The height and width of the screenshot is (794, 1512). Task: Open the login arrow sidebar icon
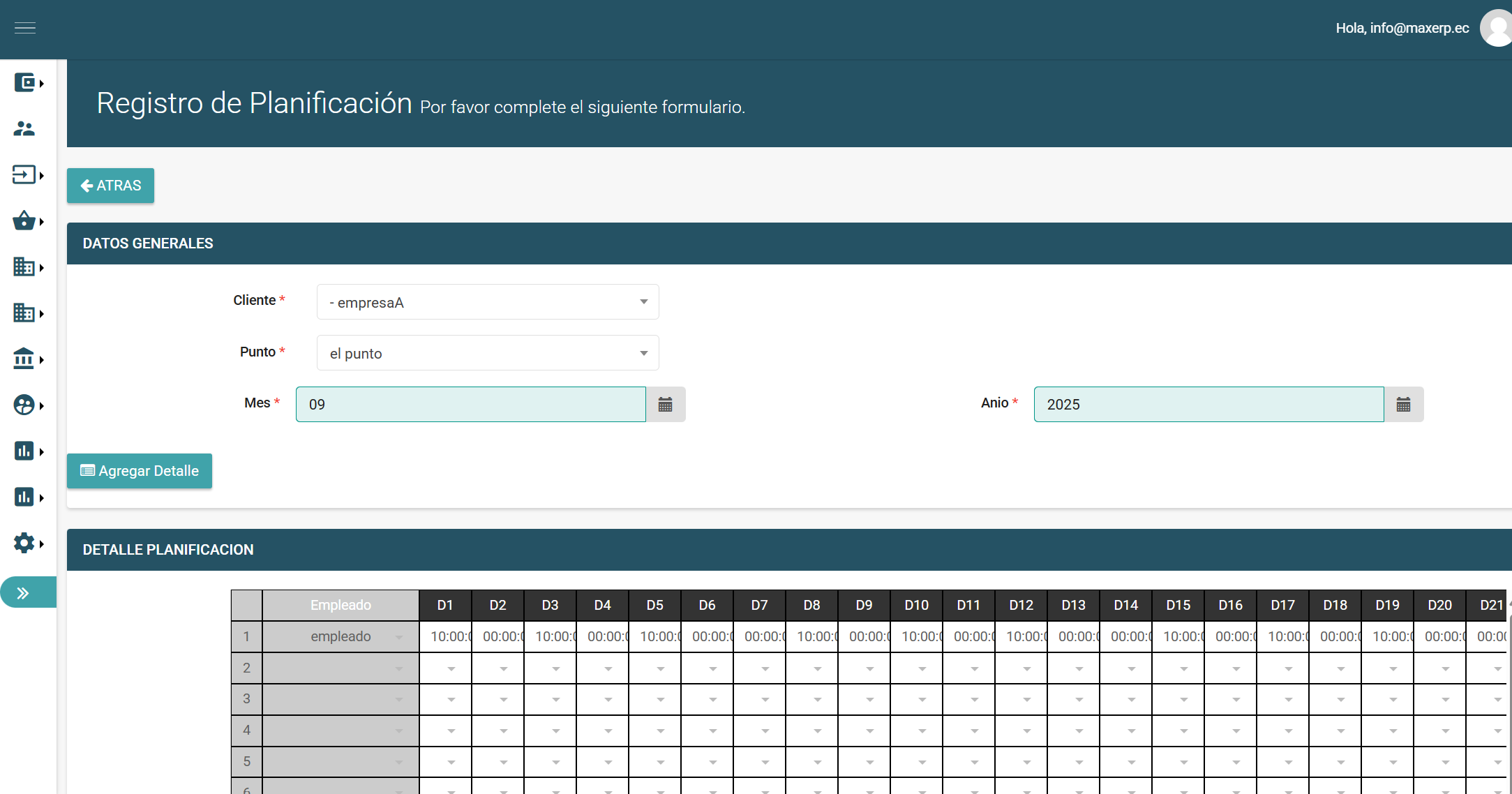tap(24, 174)
